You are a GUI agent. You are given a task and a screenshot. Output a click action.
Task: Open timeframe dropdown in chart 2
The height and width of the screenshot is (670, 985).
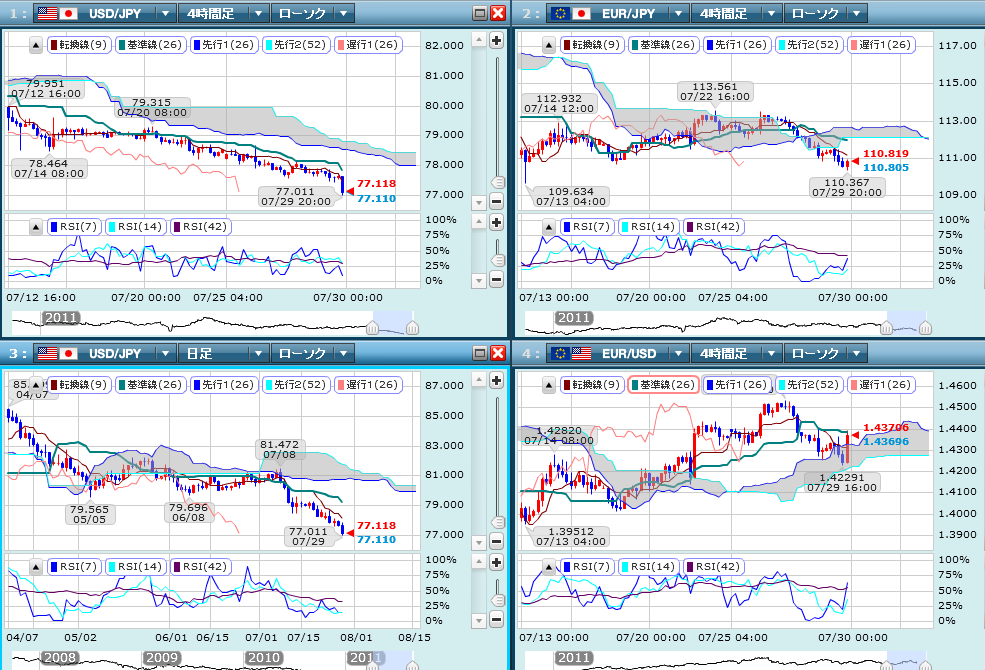tap(771, 13)
